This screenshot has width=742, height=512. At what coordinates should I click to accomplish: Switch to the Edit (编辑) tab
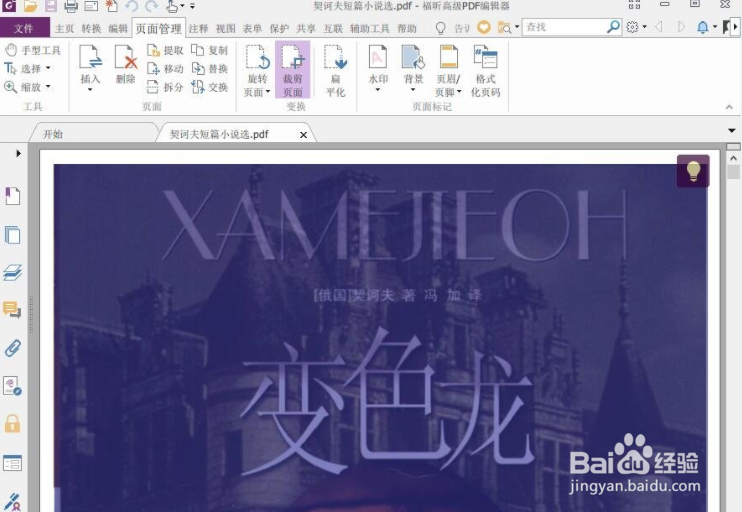[x=118, y=28]
